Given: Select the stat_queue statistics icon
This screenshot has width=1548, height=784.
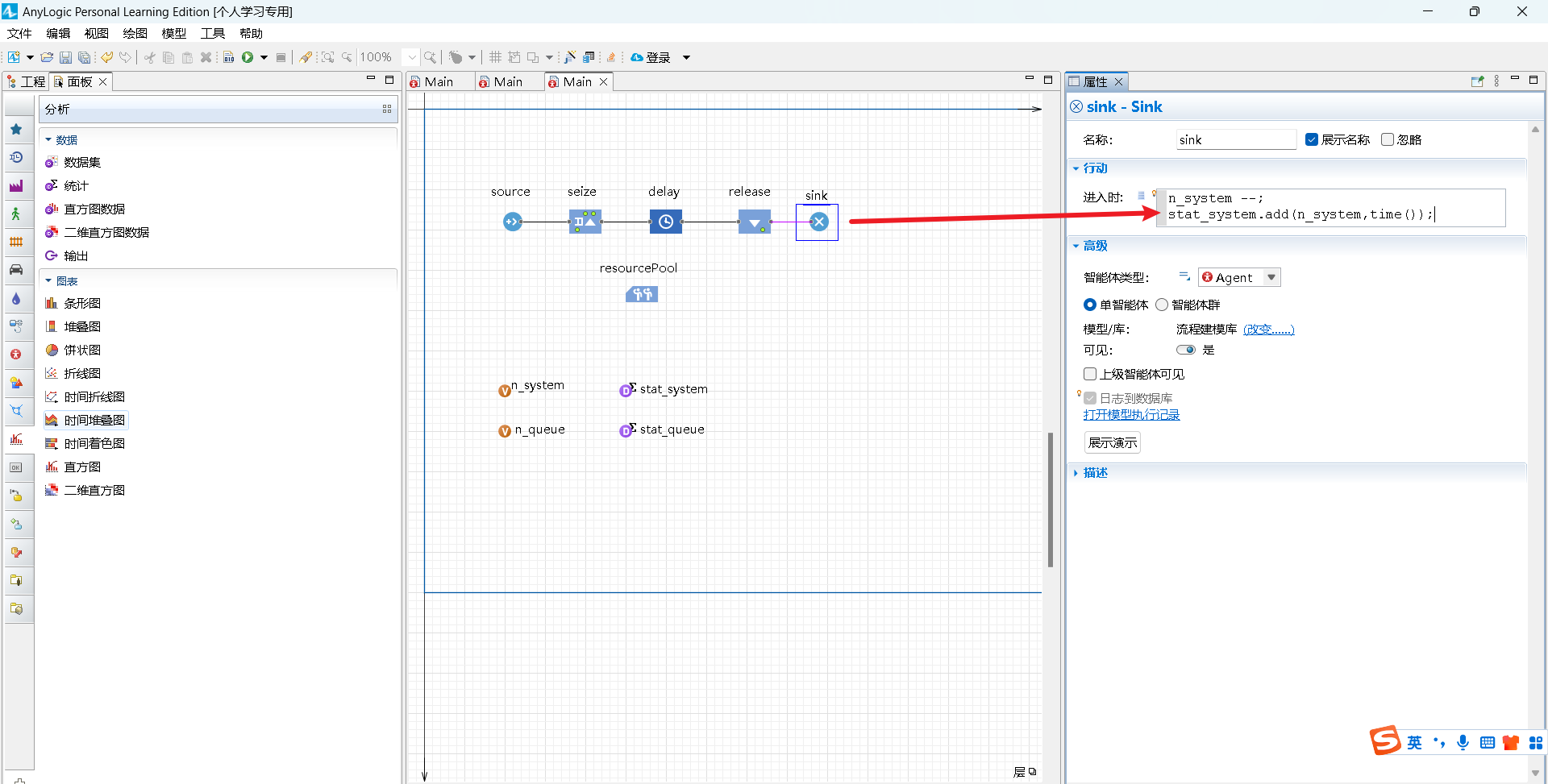Looking at the screenshot, I should [627, 430].
